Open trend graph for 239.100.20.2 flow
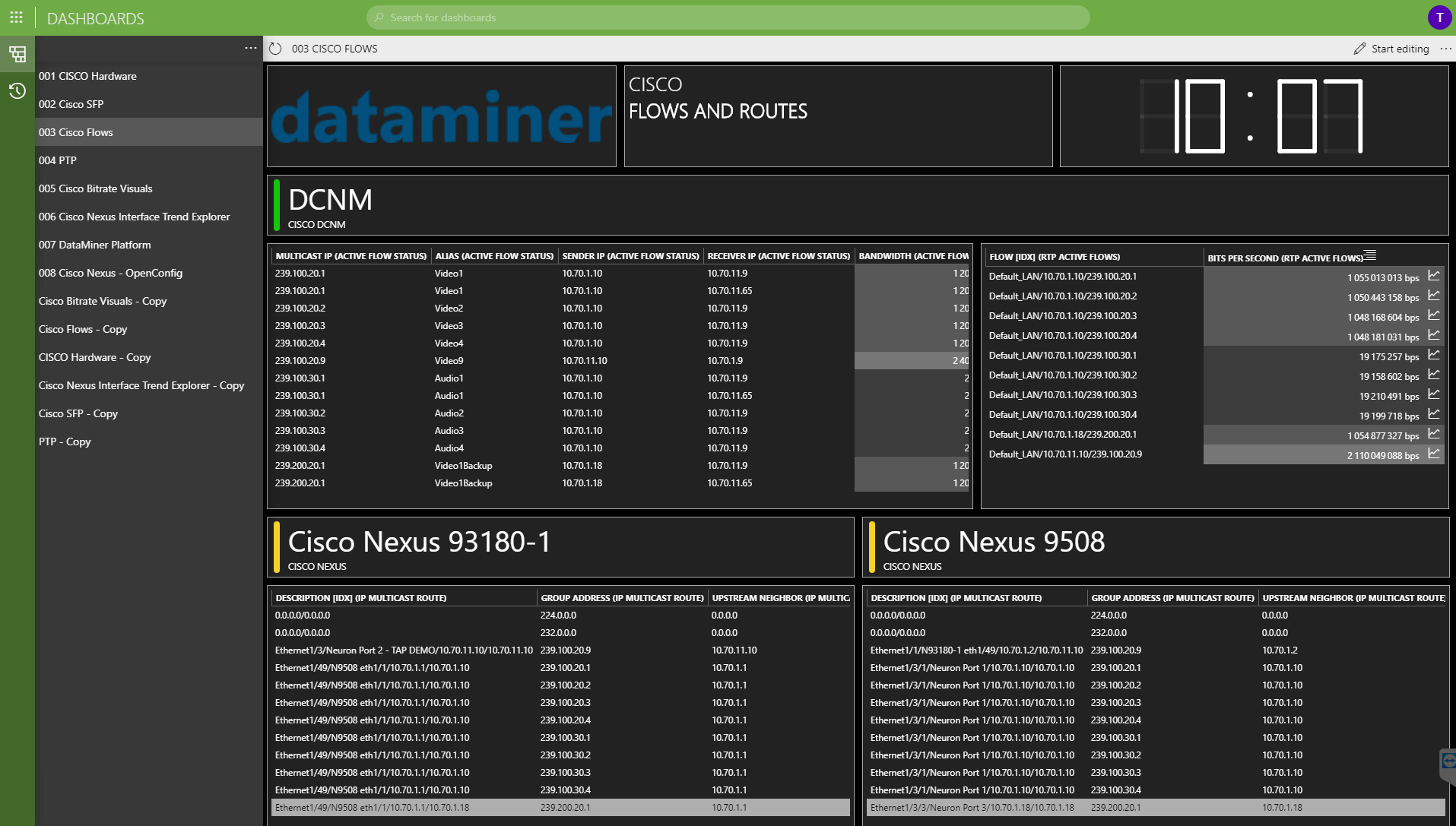1456x826 pixels. pos(1433,296)
